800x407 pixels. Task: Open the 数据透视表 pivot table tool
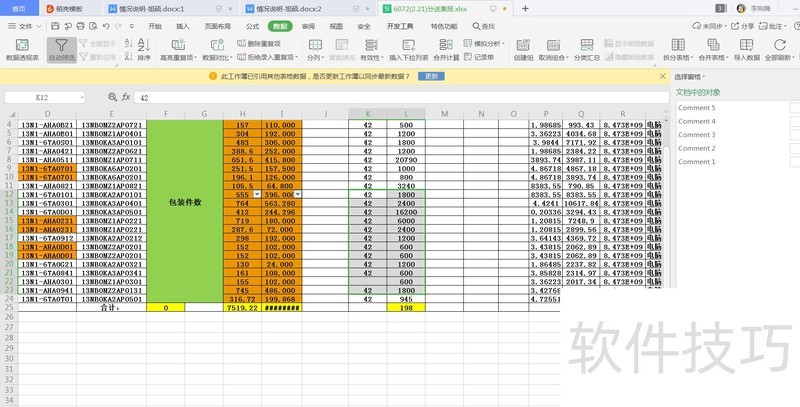tap(22, 50)
